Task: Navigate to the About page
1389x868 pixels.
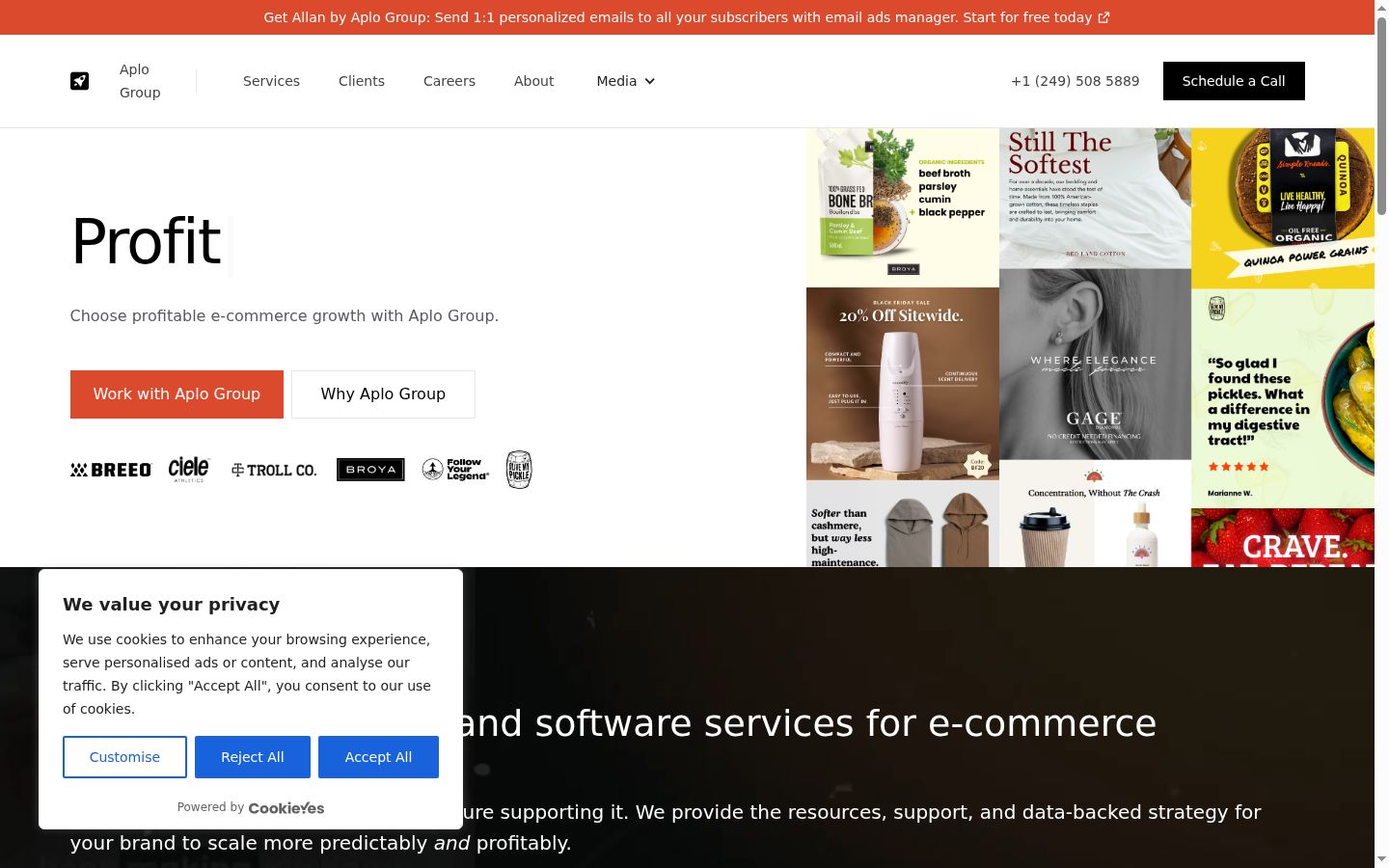Action: 533,81
